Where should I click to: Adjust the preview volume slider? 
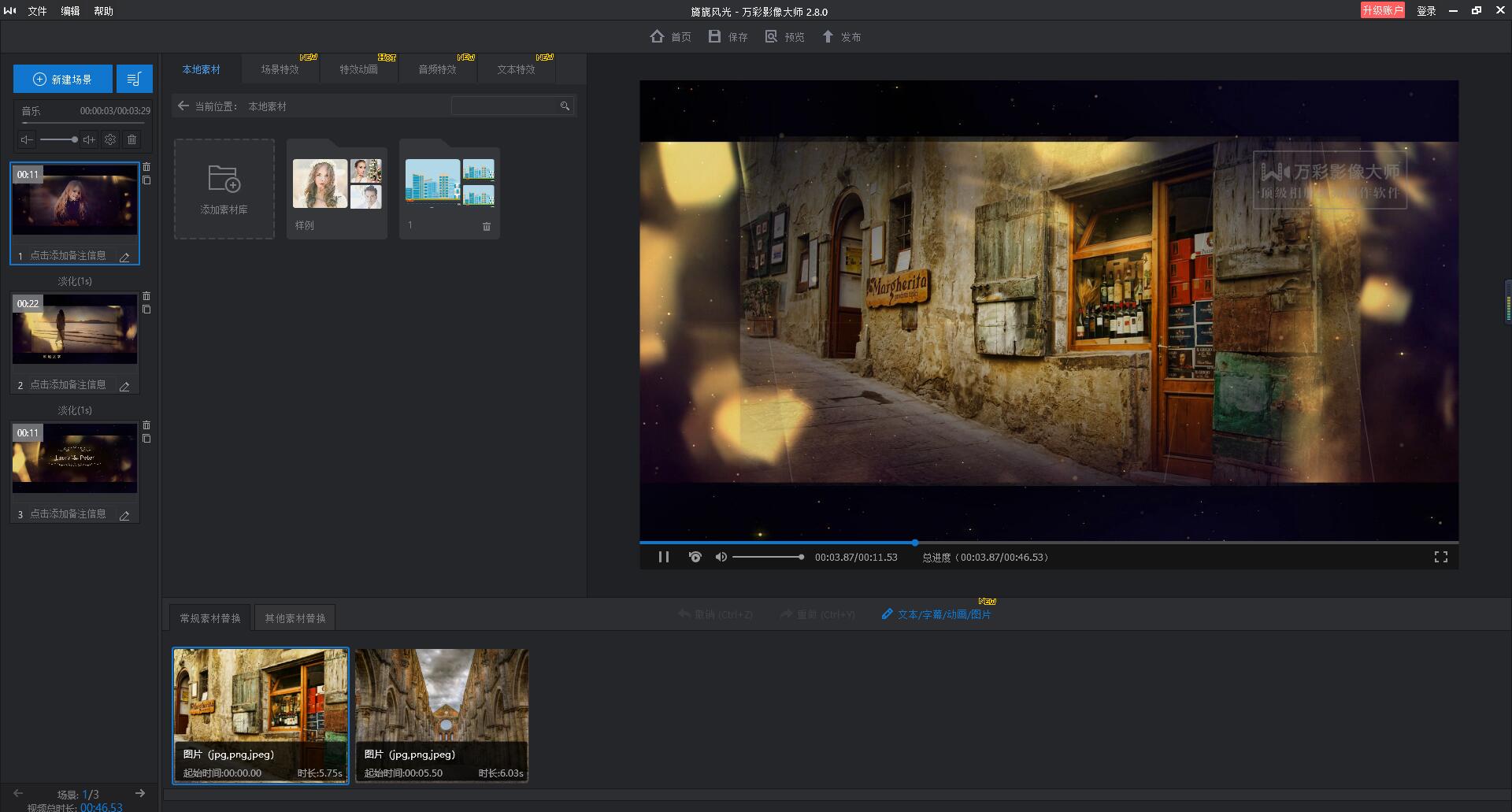click(x=769, y=557)
